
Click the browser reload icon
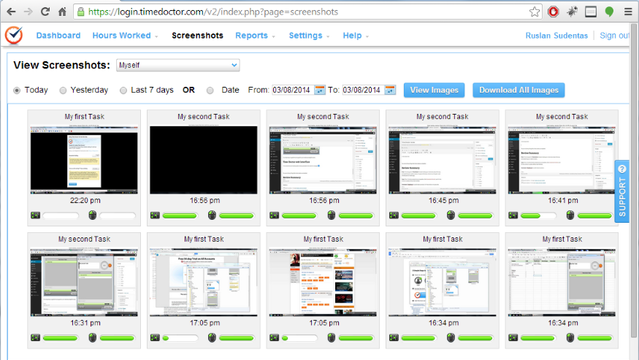click(x=45, y=12)
